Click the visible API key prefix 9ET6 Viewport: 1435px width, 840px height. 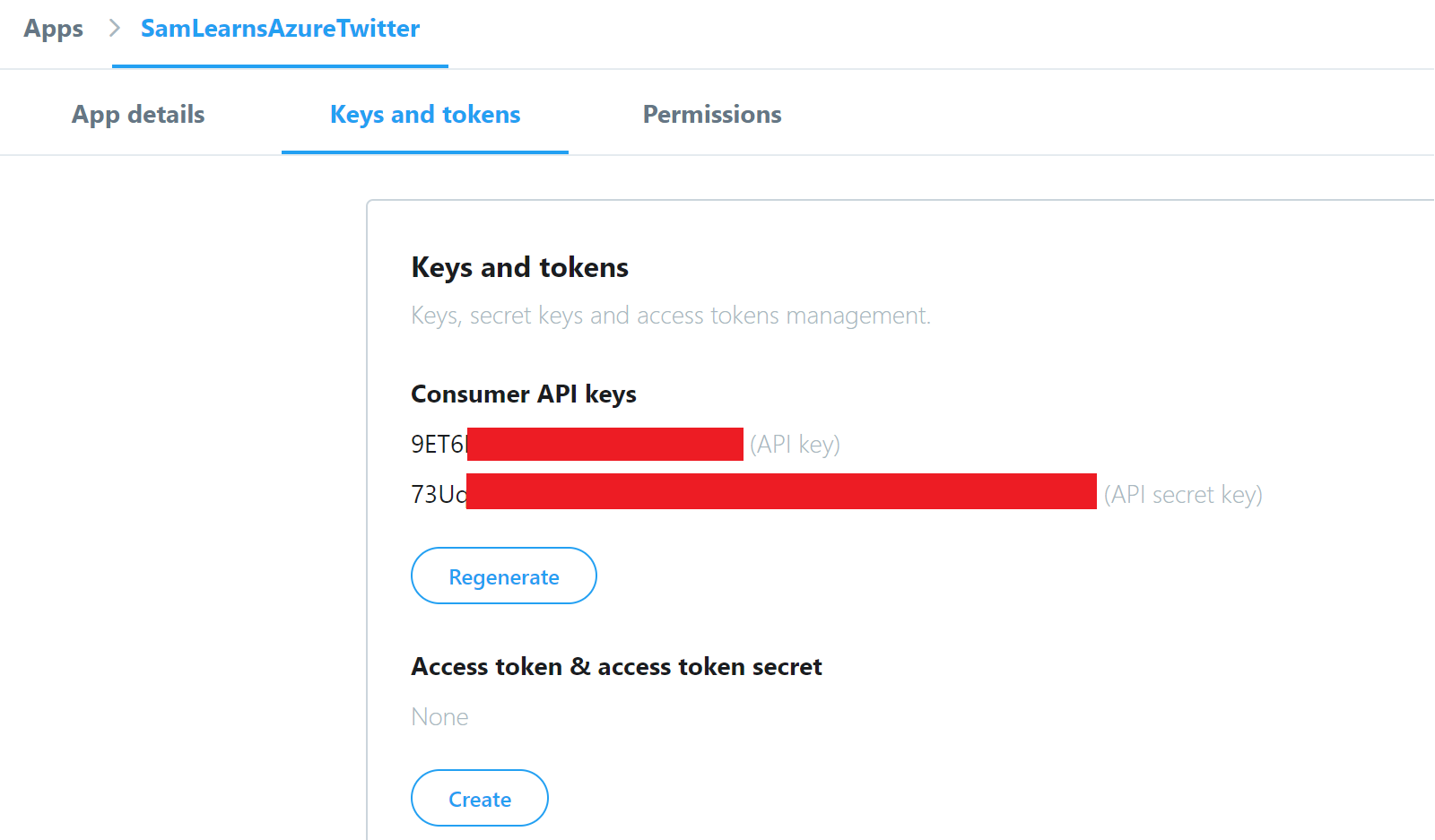(x=438, y=445)
